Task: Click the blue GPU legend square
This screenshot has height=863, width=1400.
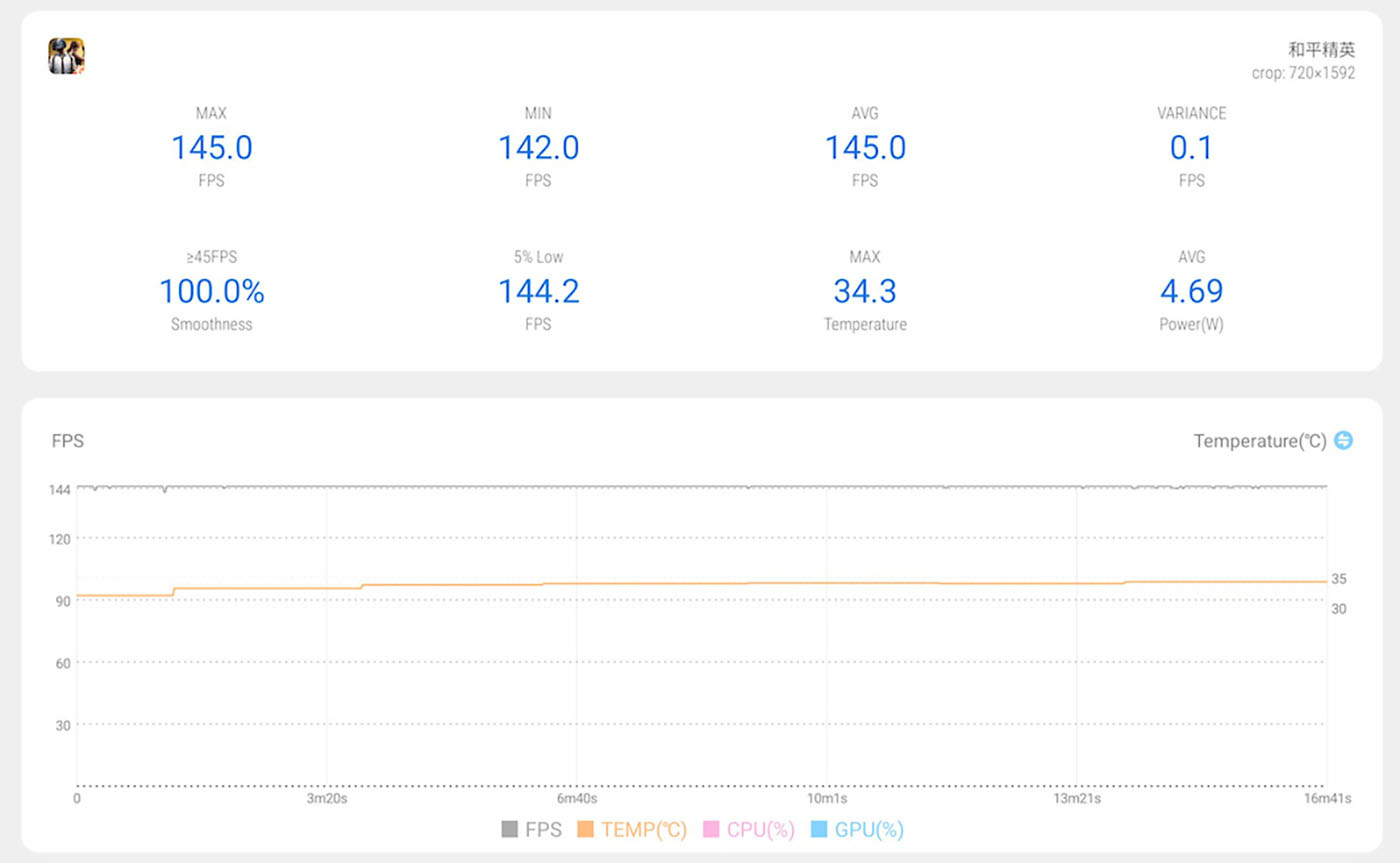Action: tap(819, 829)
